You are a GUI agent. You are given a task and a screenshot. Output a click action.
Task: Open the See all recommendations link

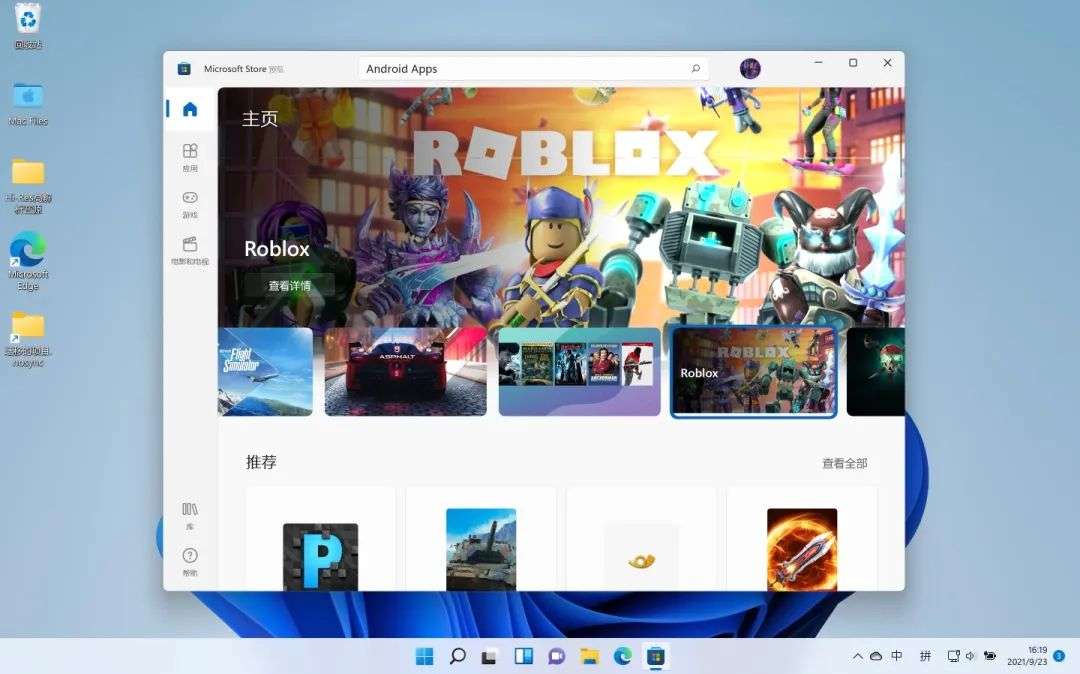click(844, 463)
